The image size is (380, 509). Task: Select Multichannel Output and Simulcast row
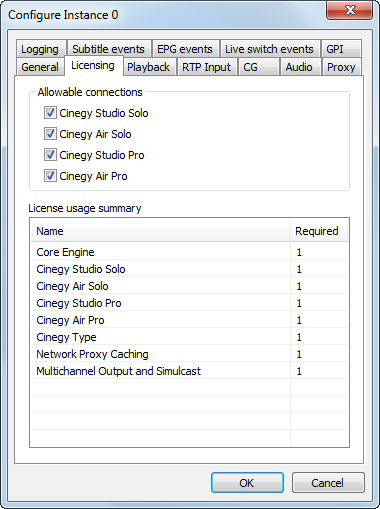click(189, 371)
